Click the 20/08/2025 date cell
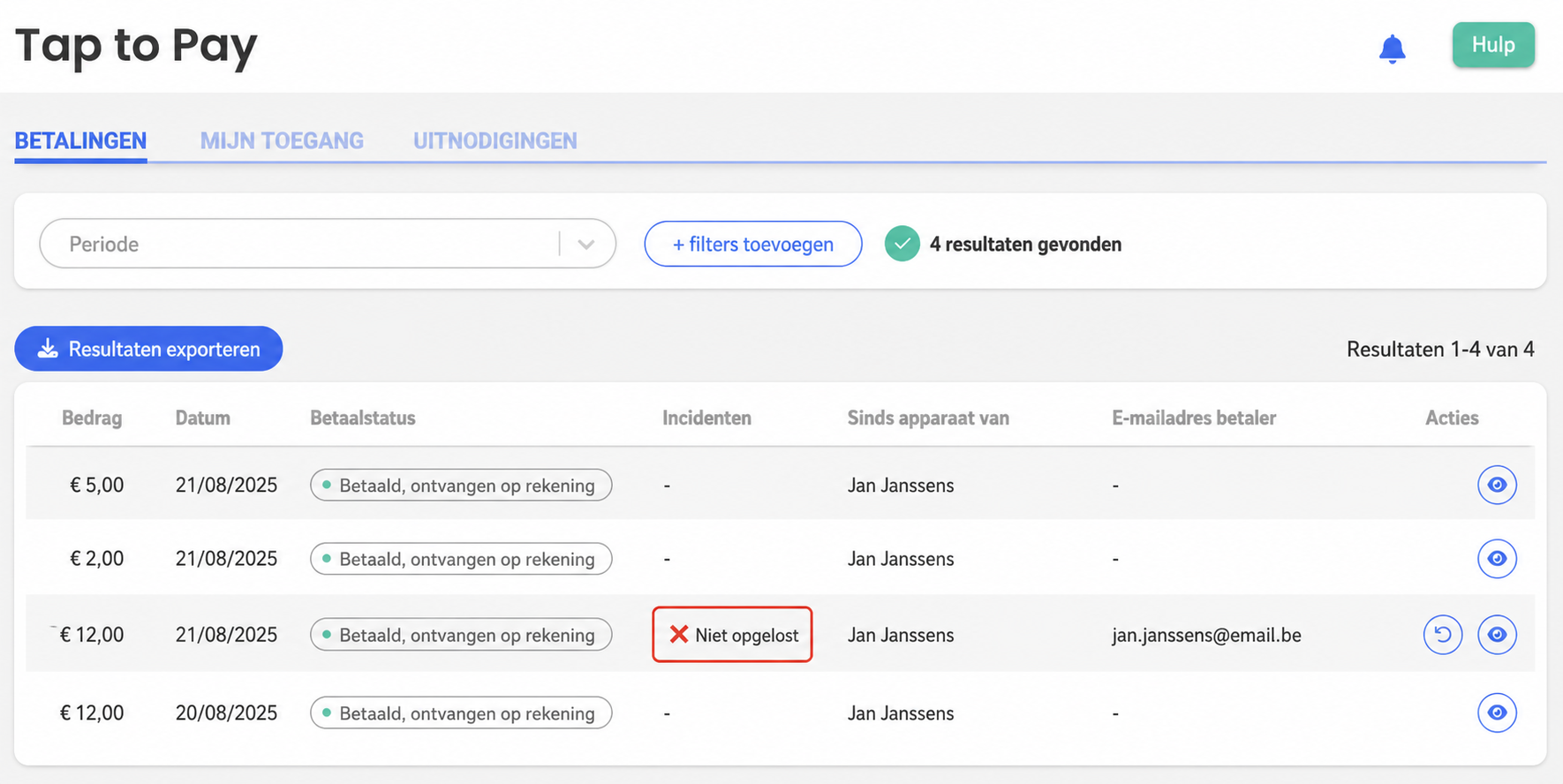The image size is (1563, 784). point(226,712)
